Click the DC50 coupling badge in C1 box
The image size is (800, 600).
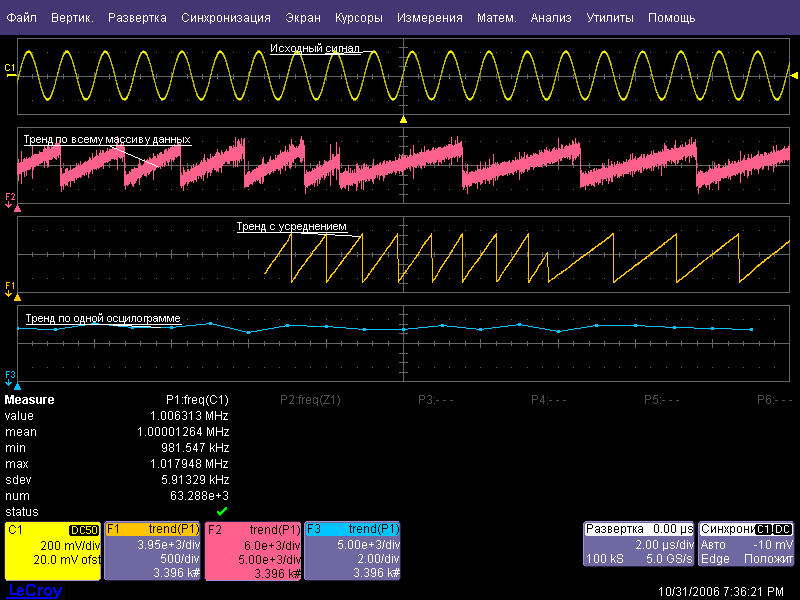click(84, 530)
